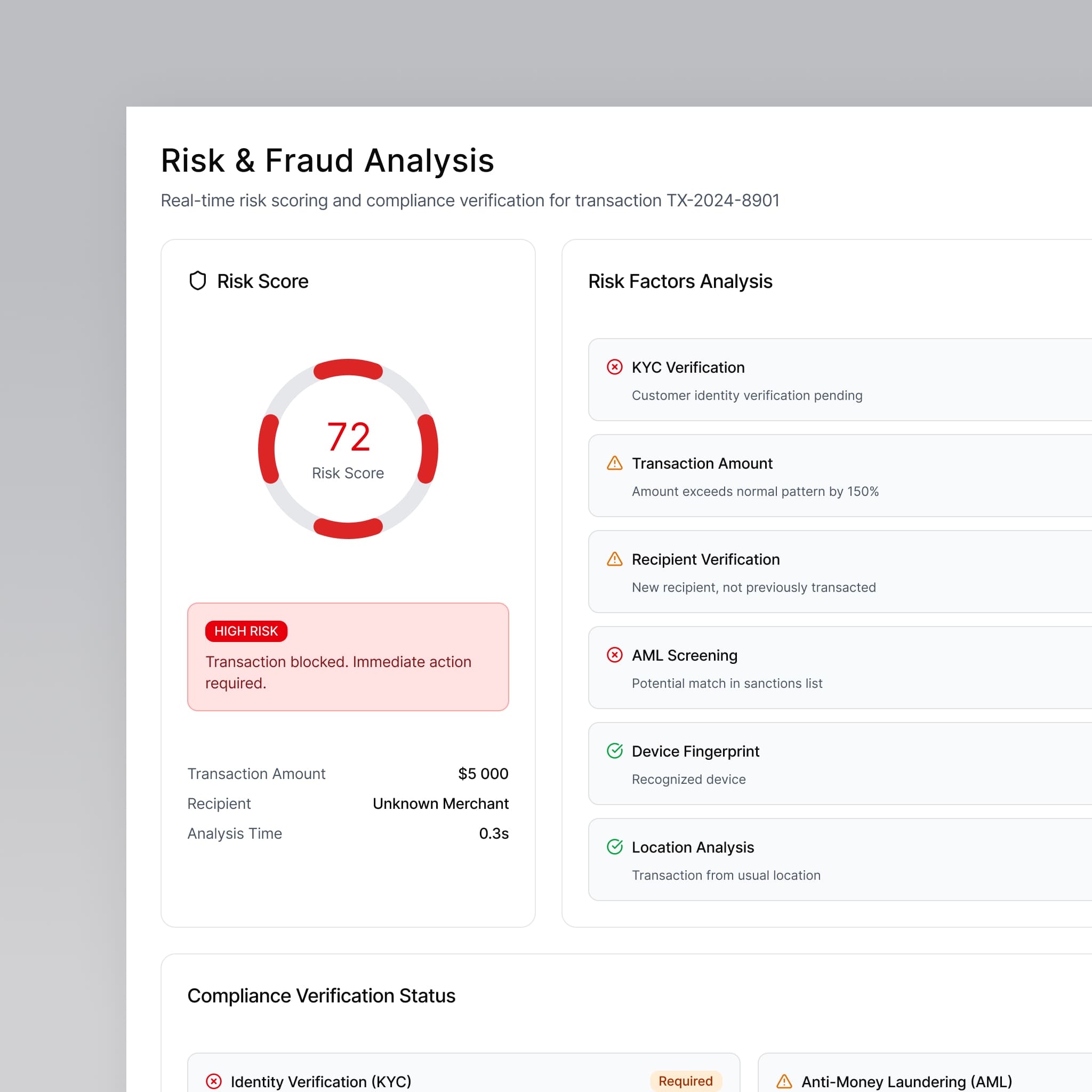1092x1092 pixels.
Task: Click the HIGH RISK badge
Action: [x=246, y=631]
